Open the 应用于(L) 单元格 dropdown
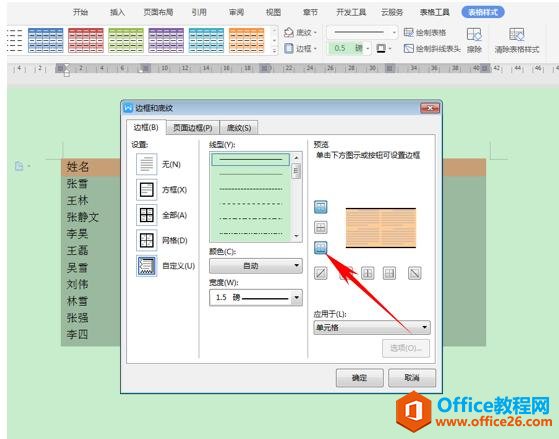This screenshot has width=559, height=439. pyautogui.click(x=372, y=327)
